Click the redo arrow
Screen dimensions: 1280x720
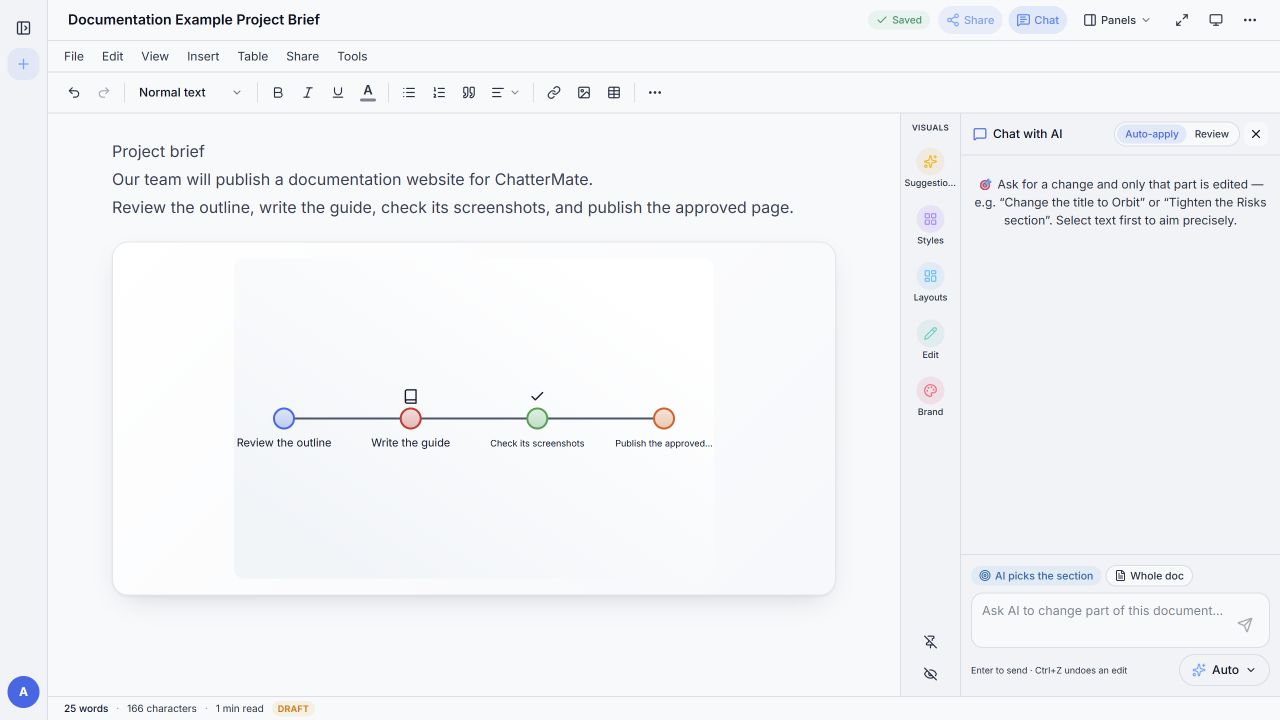coord(104,92)
